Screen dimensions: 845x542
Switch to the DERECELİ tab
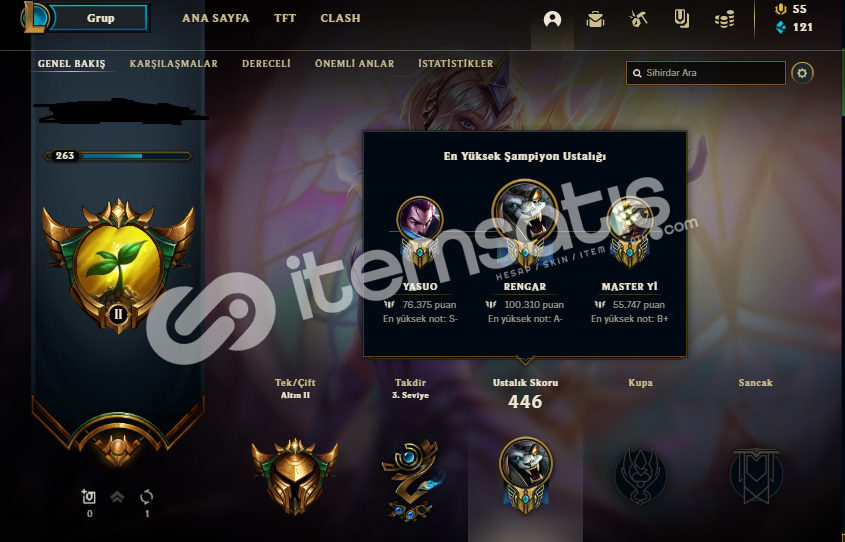point(266,64)
